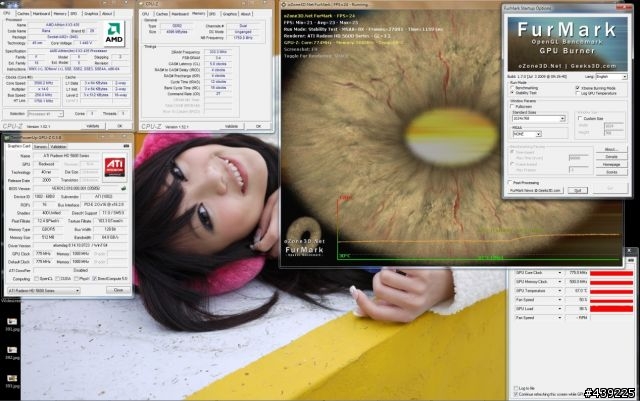The image size is (640, 401).
Task: Expand the GPU Memory Clock sensor dropdown
Action: 560,282
